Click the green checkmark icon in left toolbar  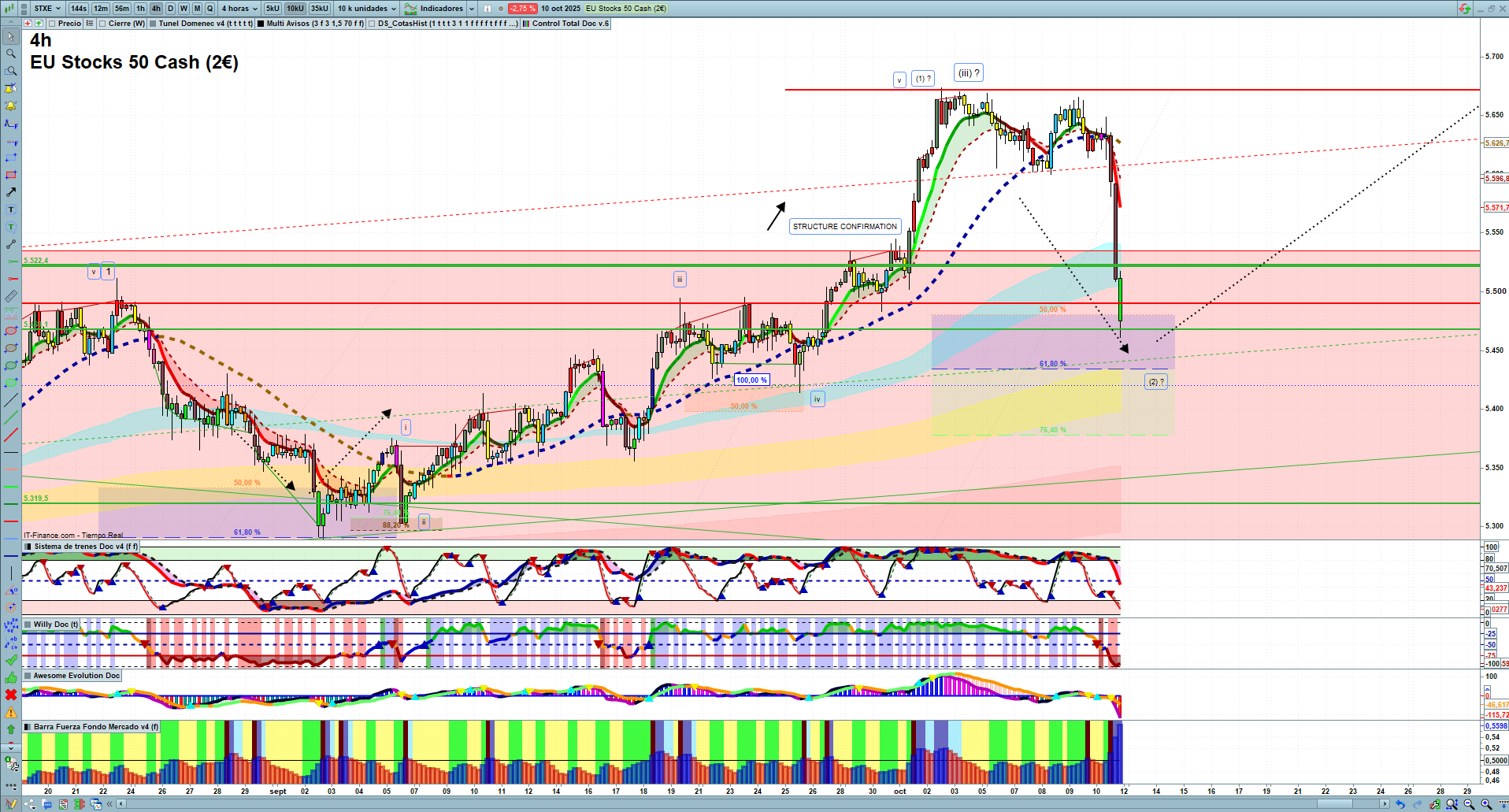click(x=11, y=660)
